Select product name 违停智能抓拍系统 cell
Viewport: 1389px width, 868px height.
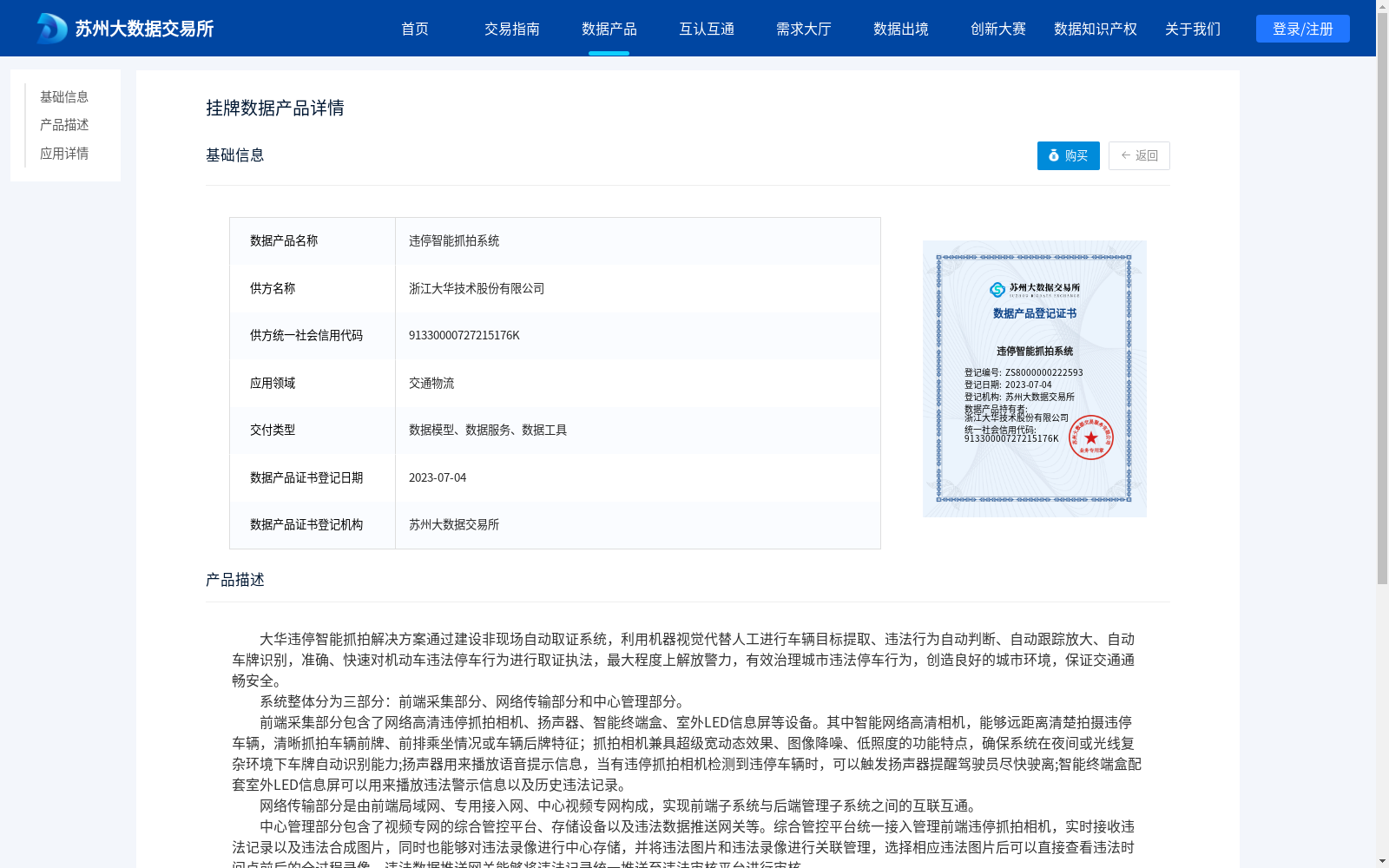(638, 241)
